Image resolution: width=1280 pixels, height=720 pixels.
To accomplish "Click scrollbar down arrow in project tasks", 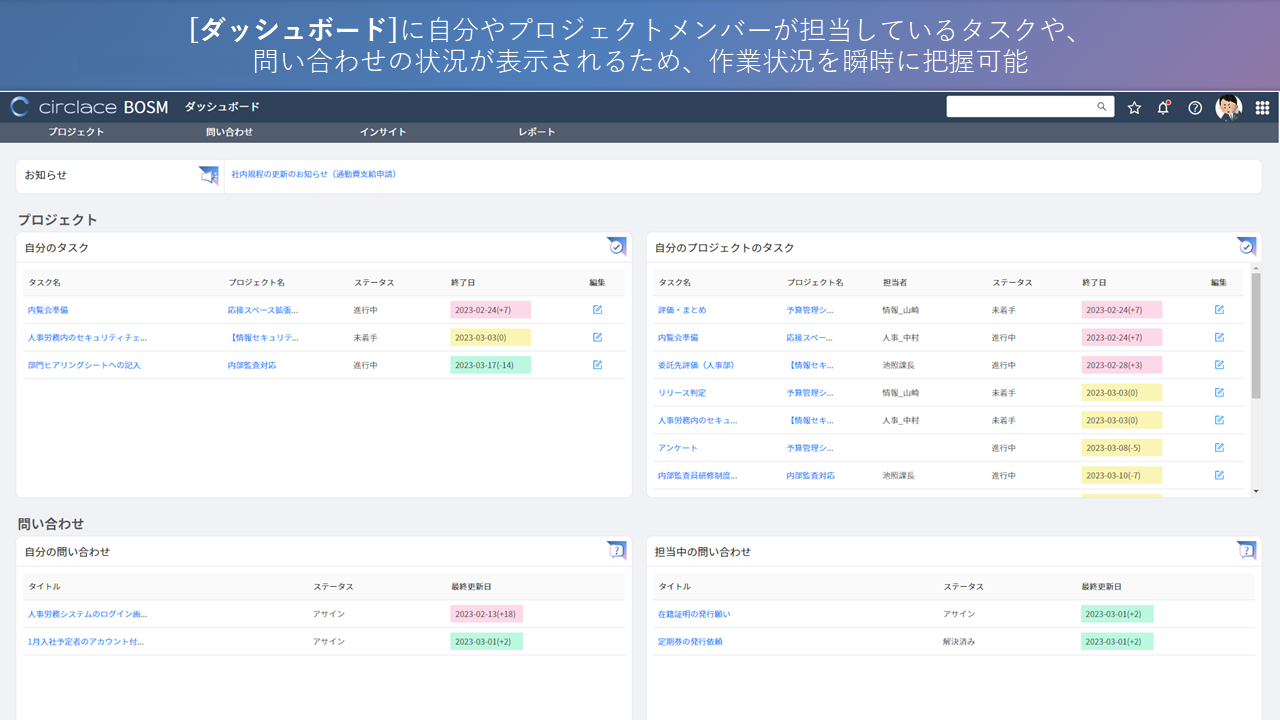I will [x=1256, y=491].
